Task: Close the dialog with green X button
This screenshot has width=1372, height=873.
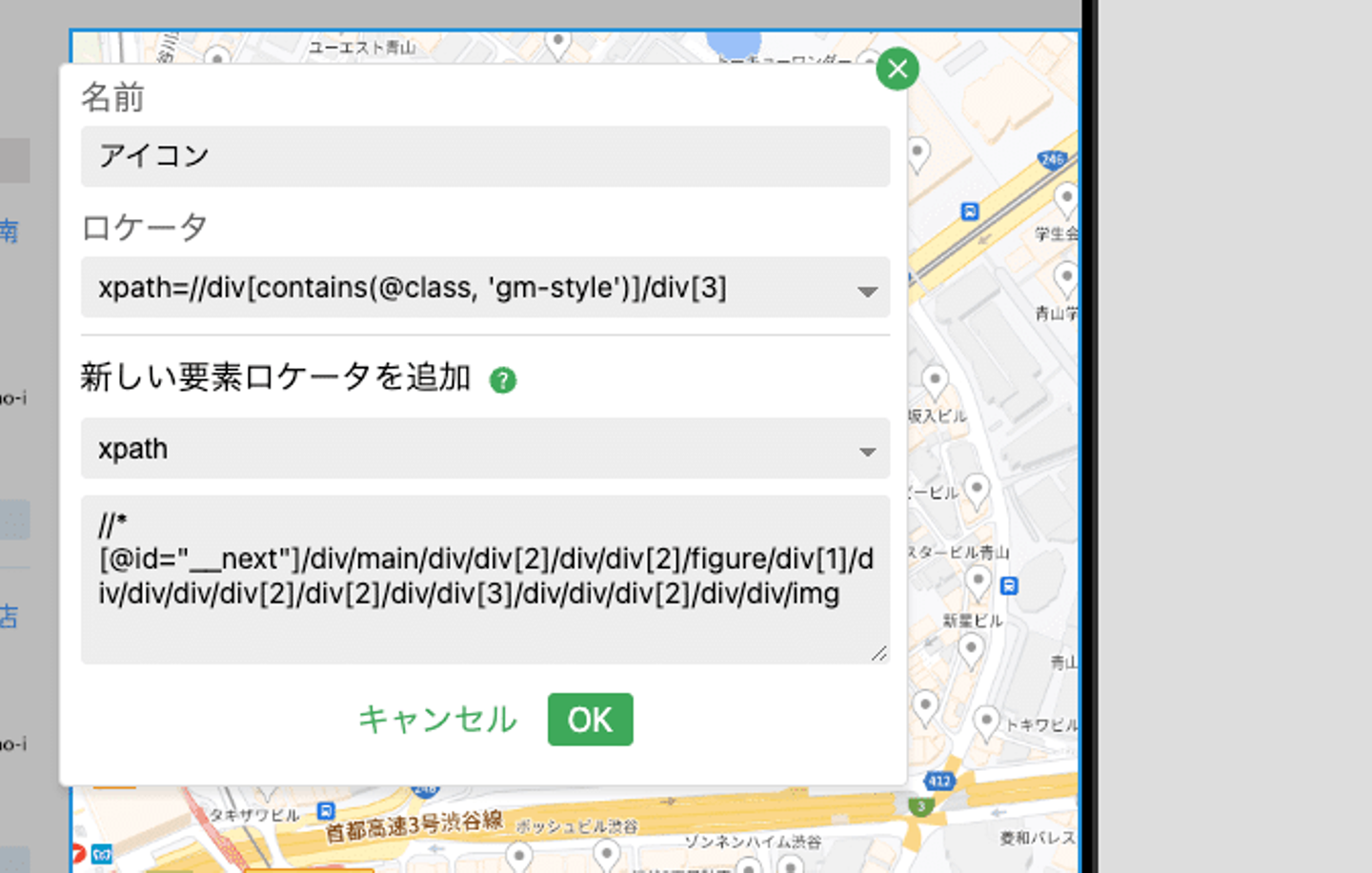Action: pos(897,69)
